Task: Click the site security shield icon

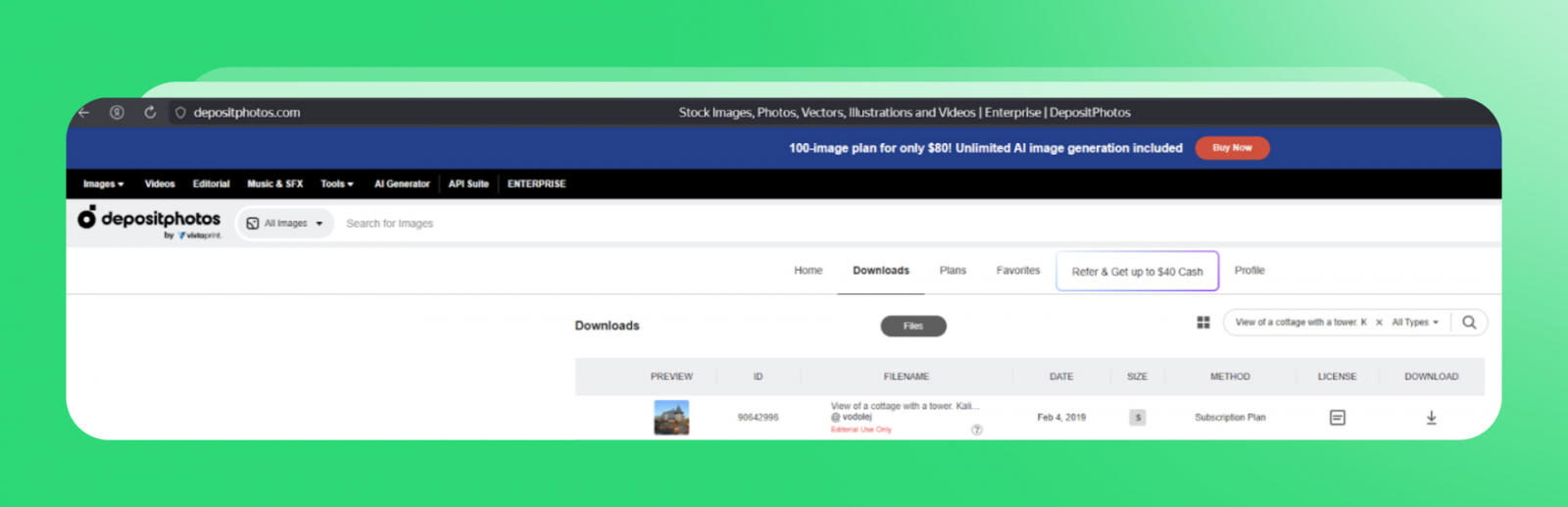Action: (180, 113)
